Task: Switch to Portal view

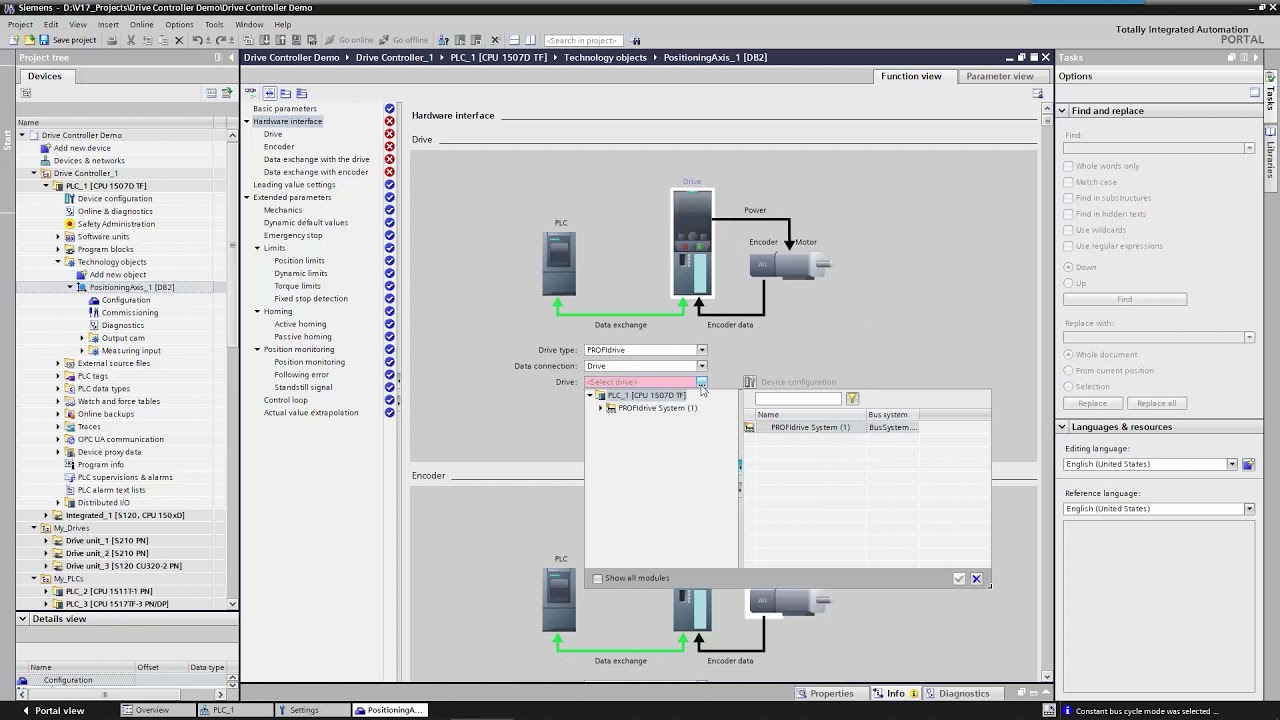Action: (x=52, y=710)
